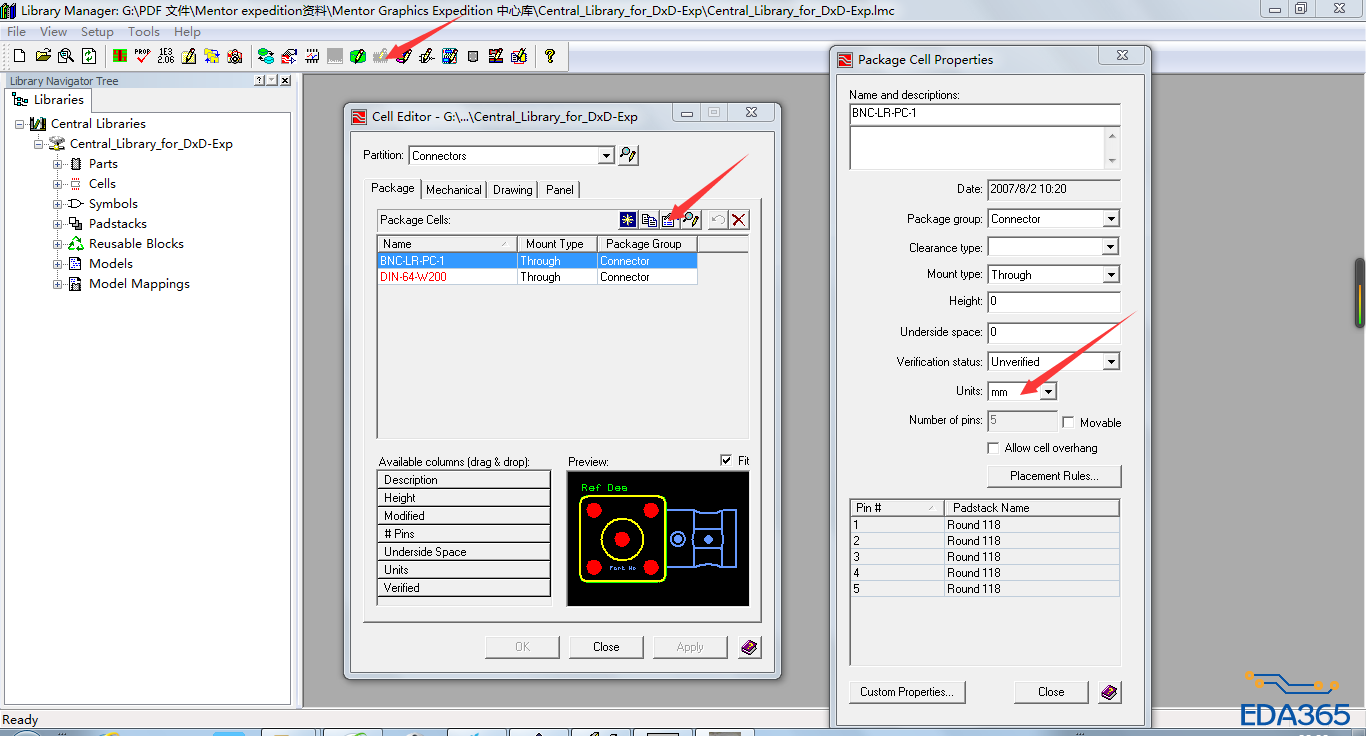
Task: Click the yellow question mark Help icon
Action: [550, 56]
